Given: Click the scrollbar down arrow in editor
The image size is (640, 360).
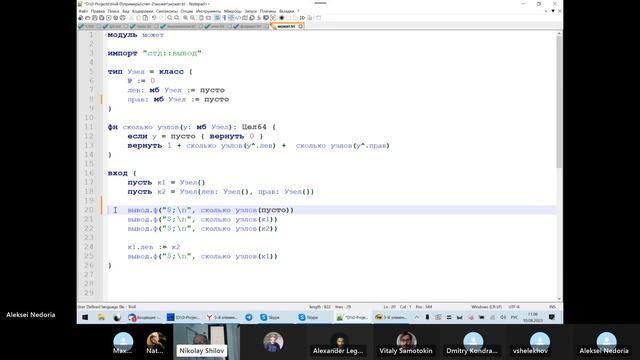Looking at the screenshot, I should click(x=559, y=299).
